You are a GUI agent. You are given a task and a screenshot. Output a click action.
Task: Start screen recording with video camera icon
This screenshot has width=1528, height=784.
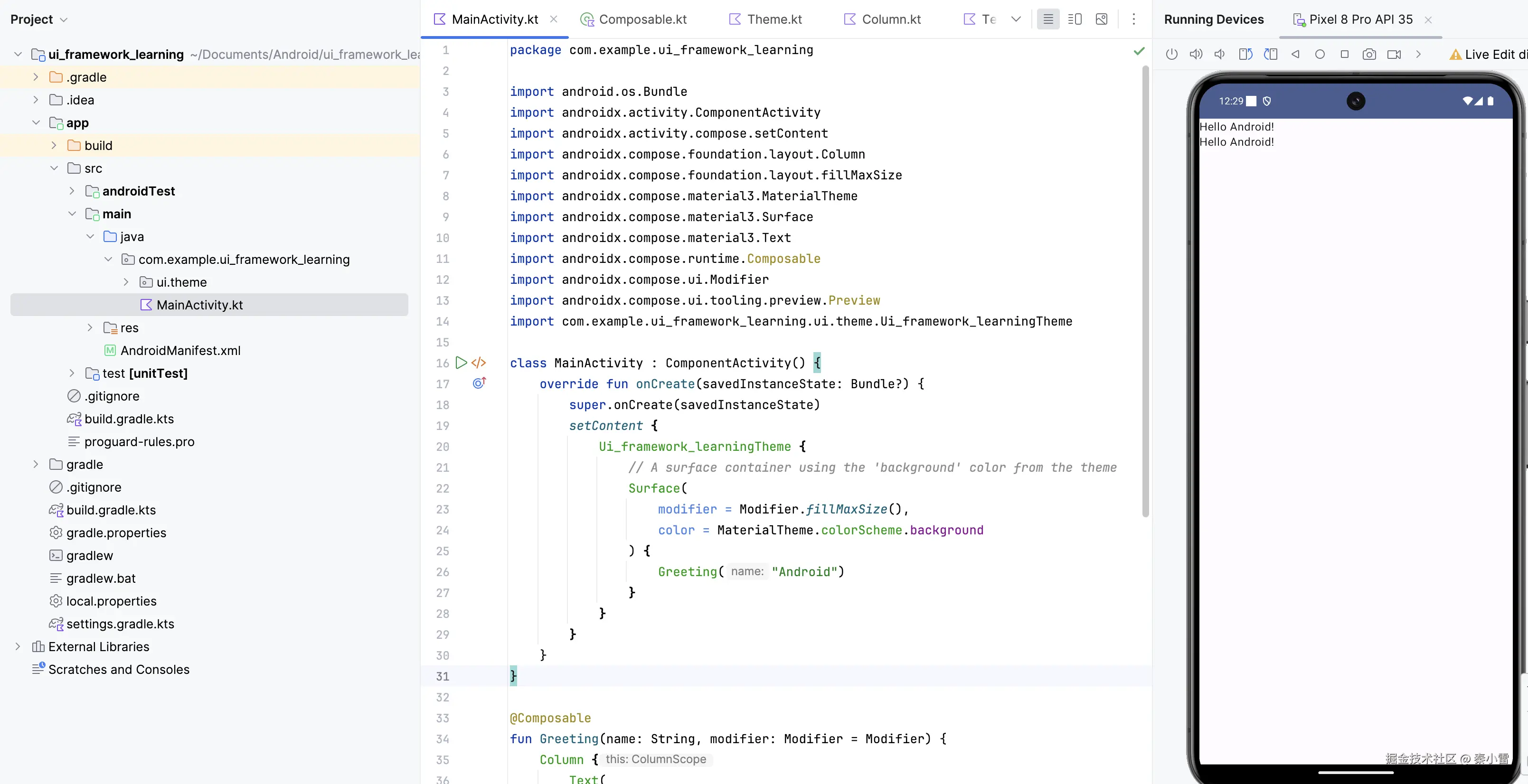click(1394, 55)
